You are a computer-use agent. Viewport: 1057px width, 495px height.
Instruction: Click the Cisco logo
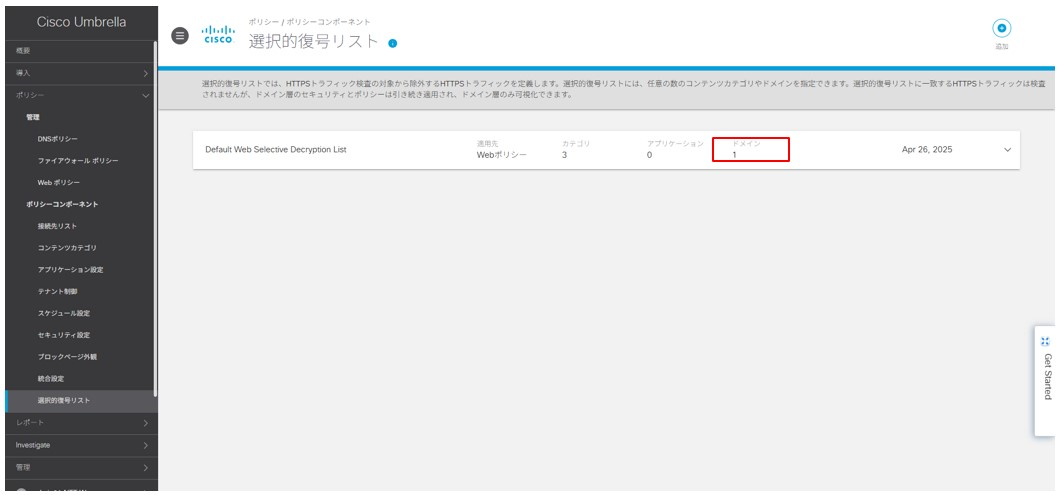[x=218, y=34]
